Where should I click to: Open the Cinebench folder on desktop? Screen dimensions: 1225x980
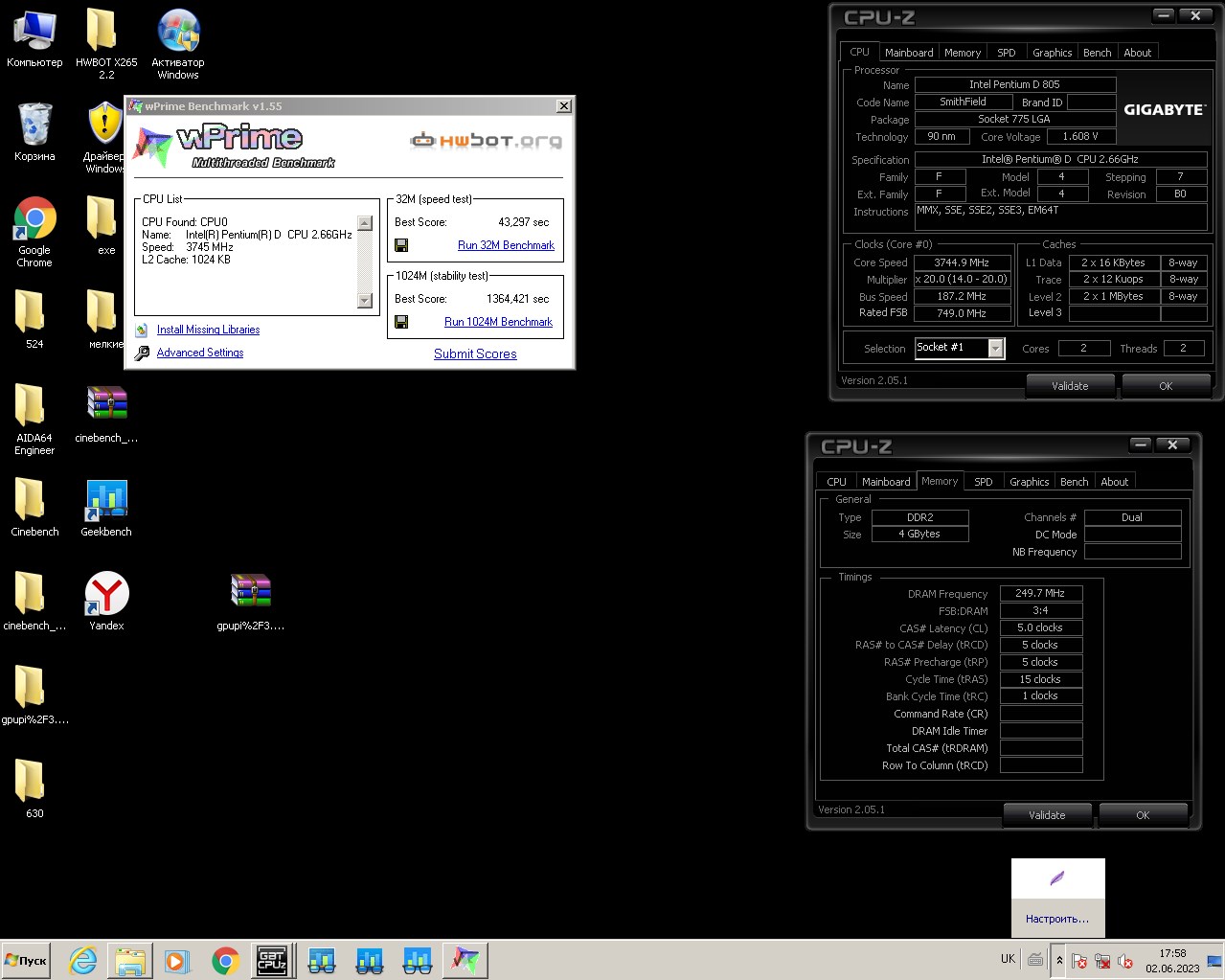point(34,507)
